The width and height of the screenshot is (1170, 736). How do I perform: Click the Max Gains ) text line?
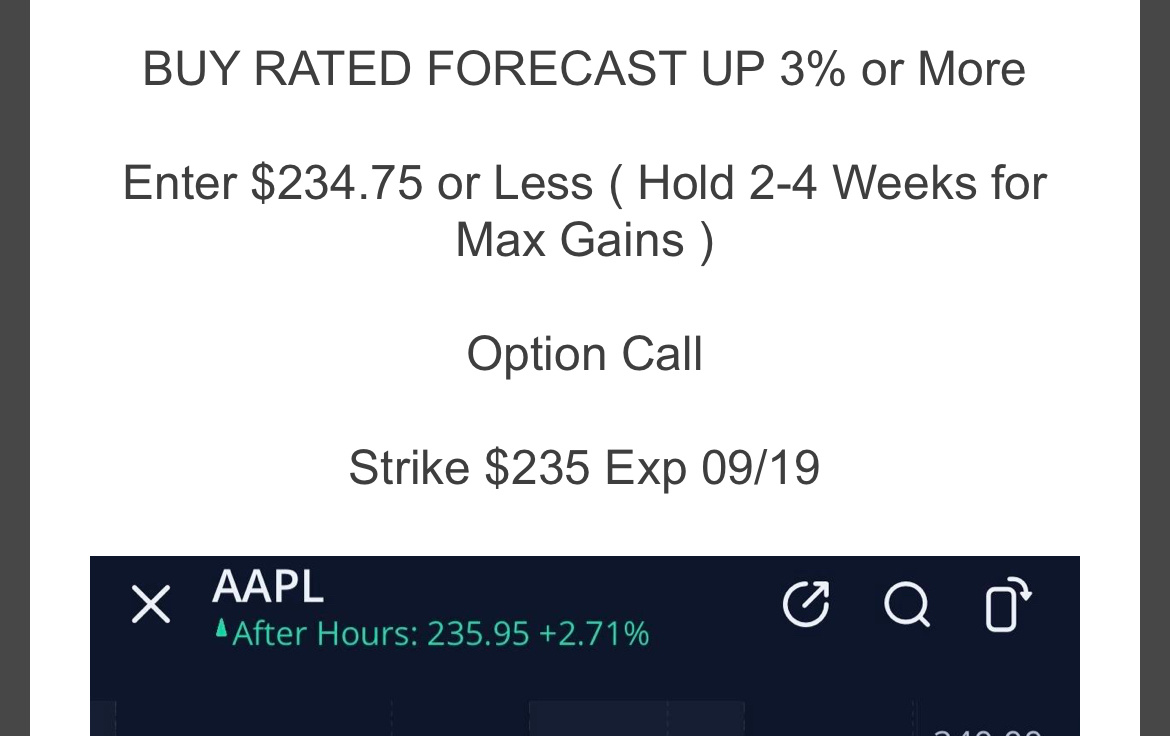pos(585,240)
